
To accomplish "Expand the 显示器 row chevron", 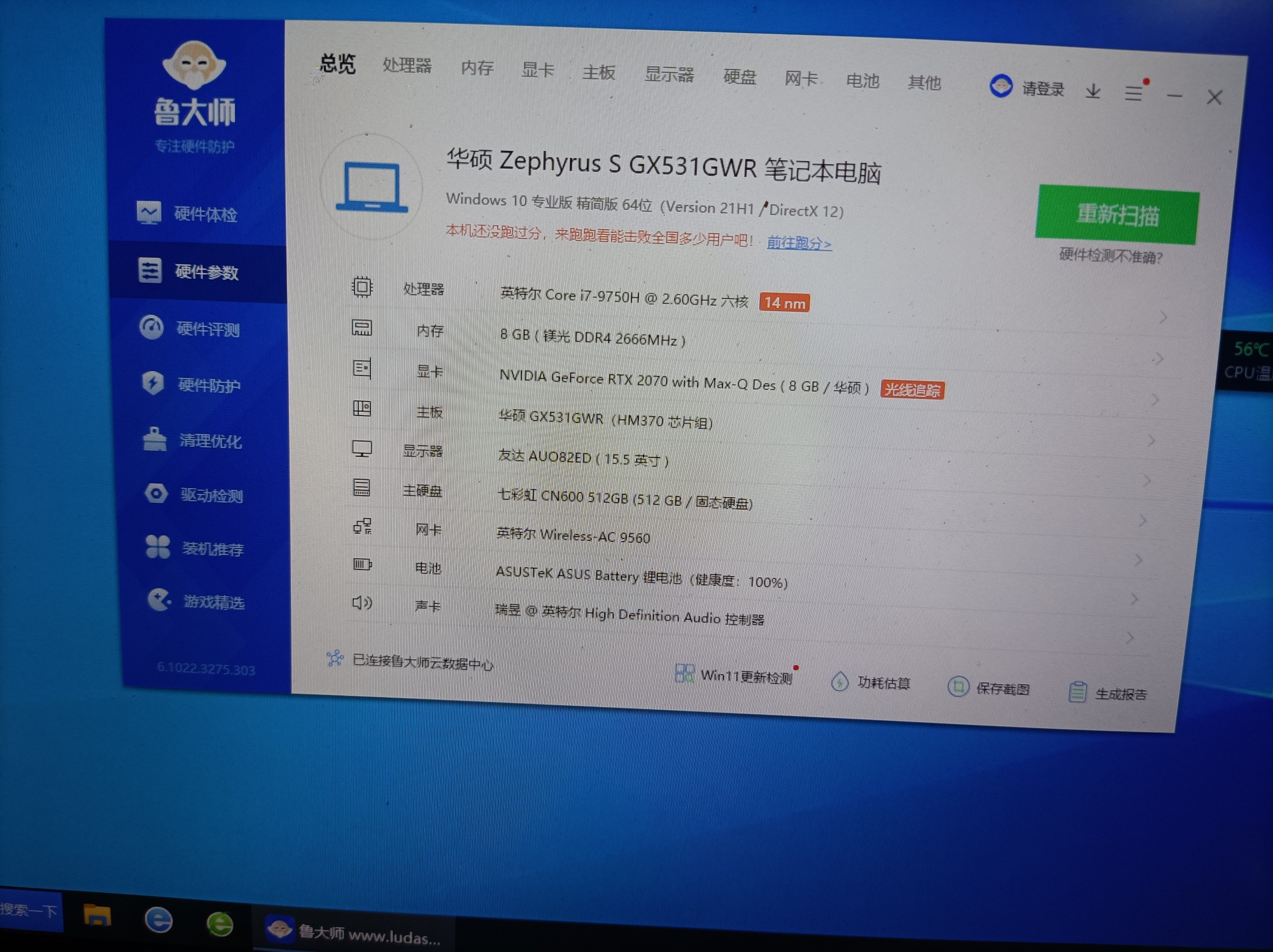I will pos(1147,480).
